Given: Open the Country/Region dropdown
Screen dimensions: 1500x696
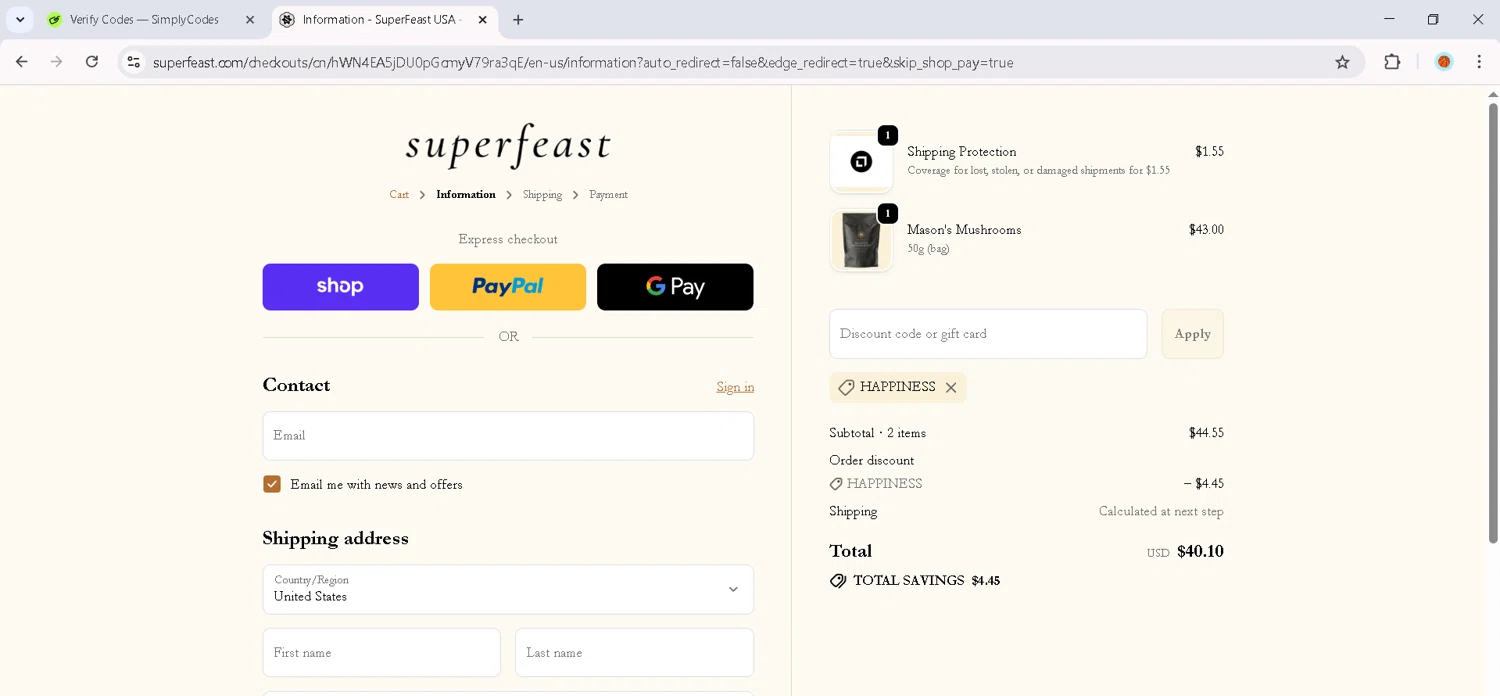Looking at the screenshot, I should [508, 589].
